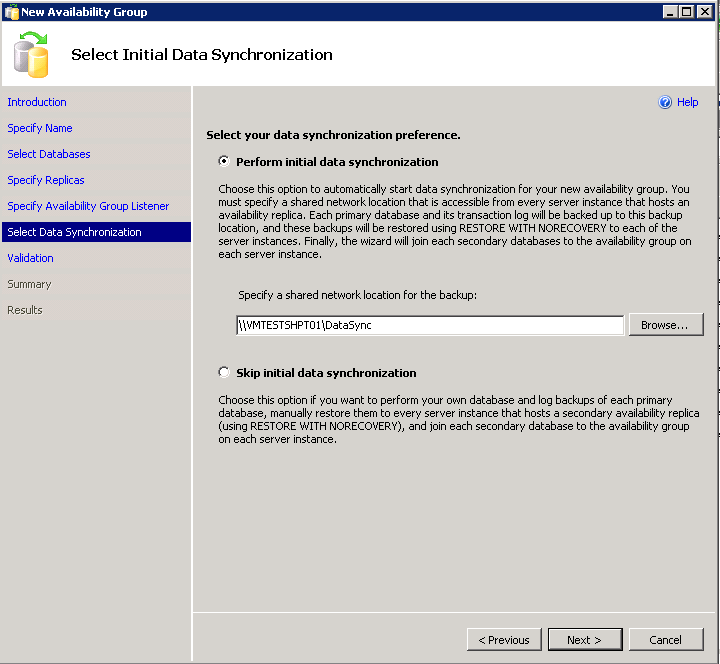Screen dimensions: 720x664
Task: Click the title bar window icon
Action: [x=10, y=11]
